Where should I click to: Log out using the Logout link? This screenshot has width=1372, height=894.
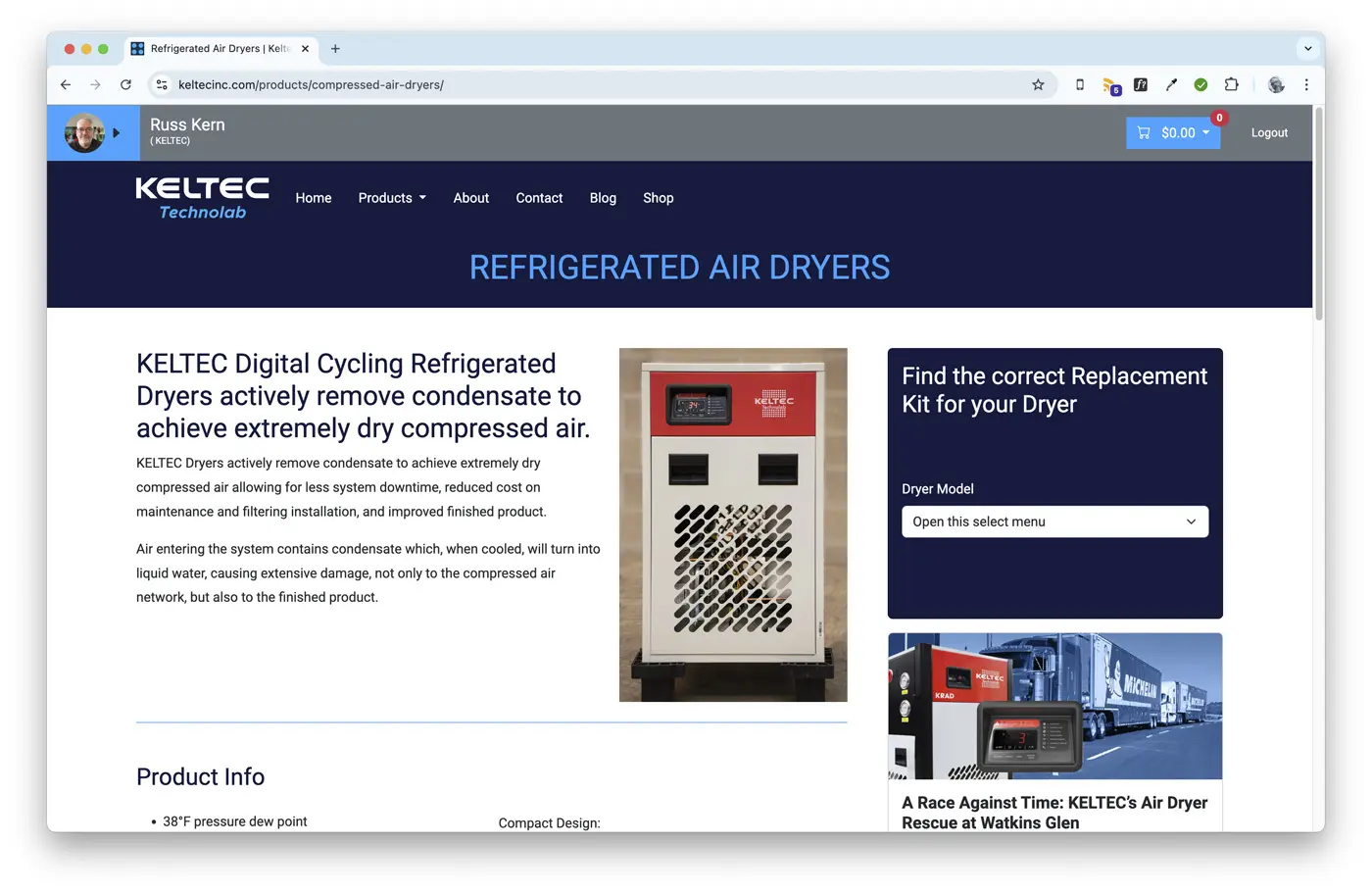click(1269, 133)
